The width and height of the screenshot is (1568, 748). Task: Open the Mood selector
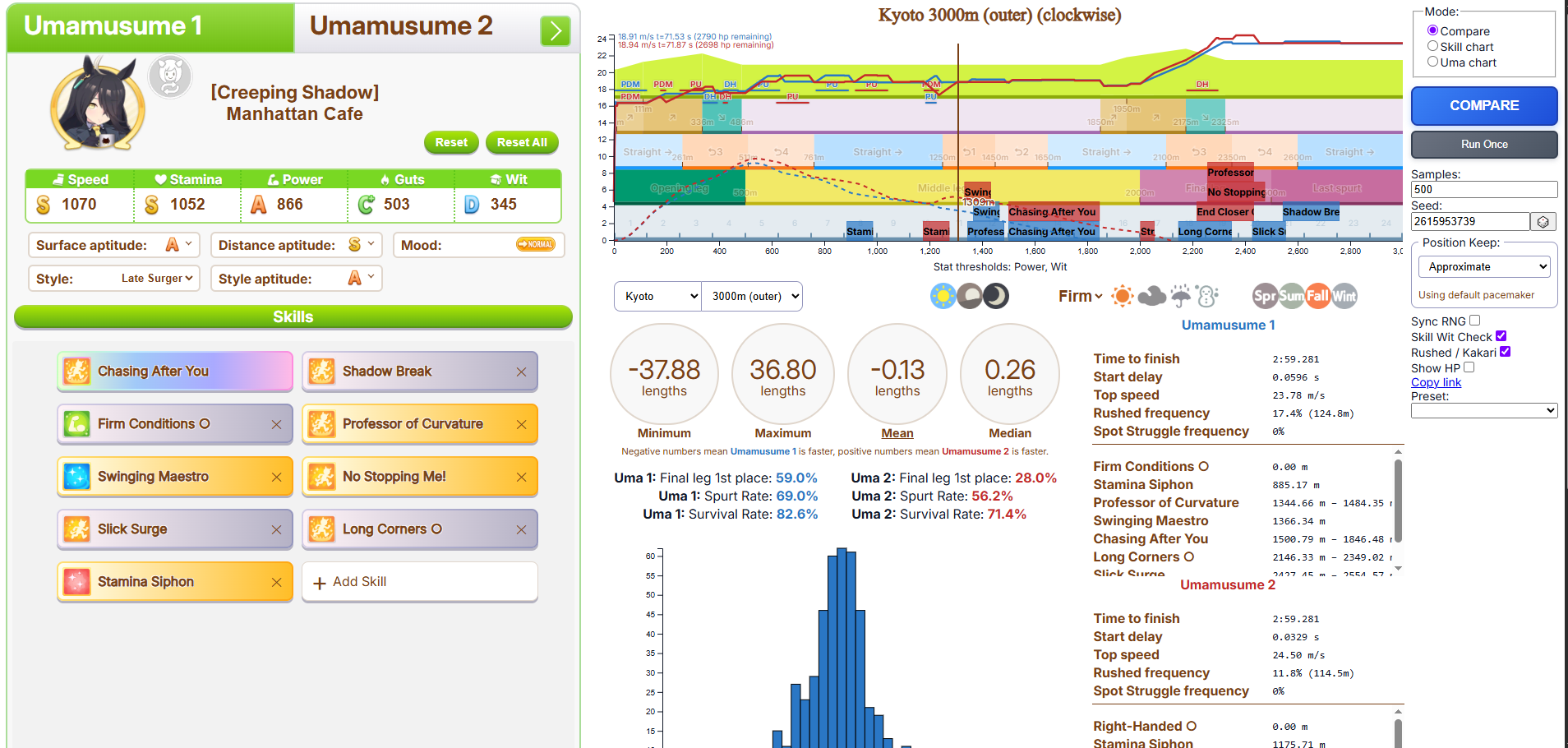click(478, 245)
